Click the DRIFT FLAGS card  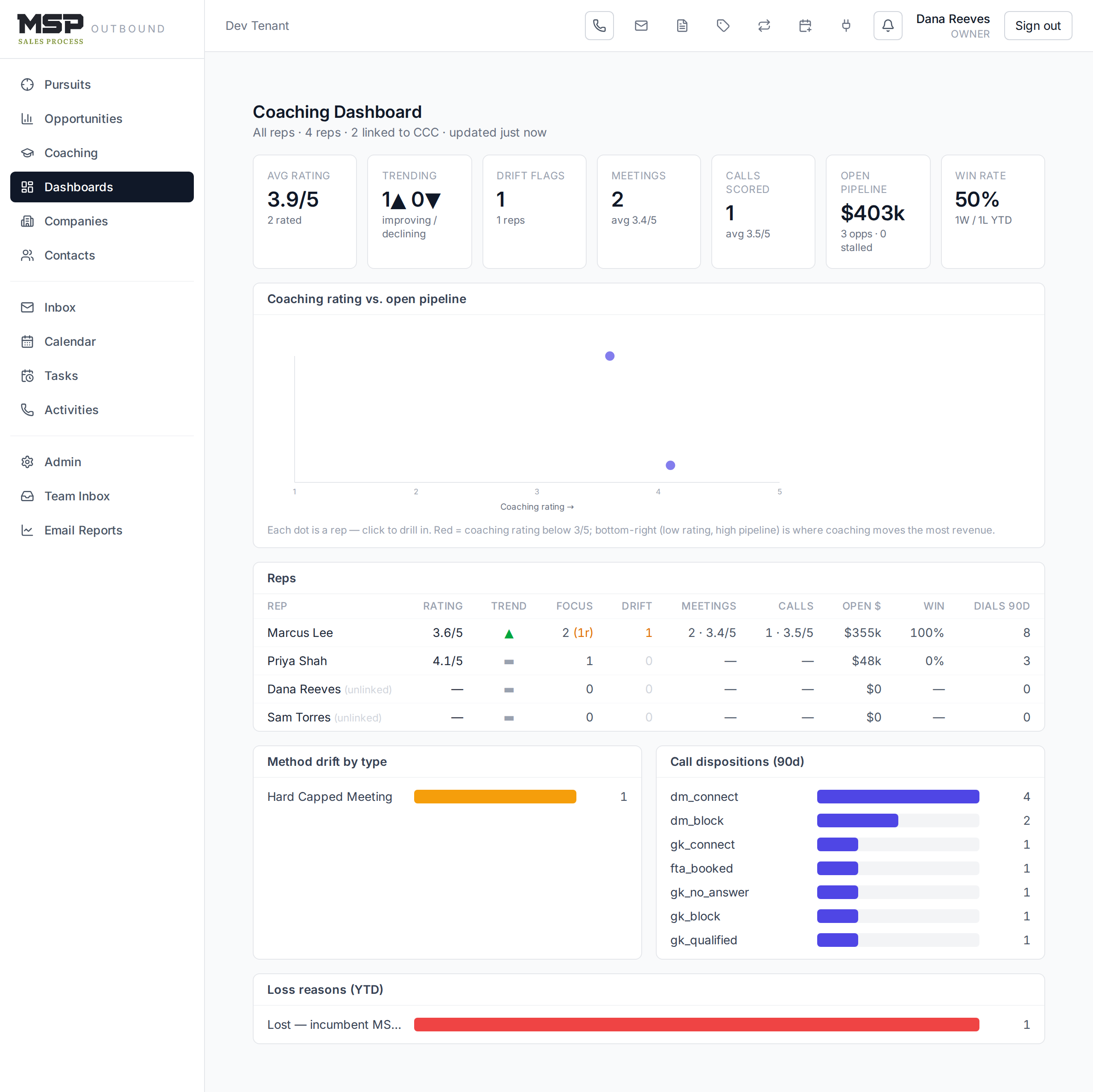(x=534, y=212)
